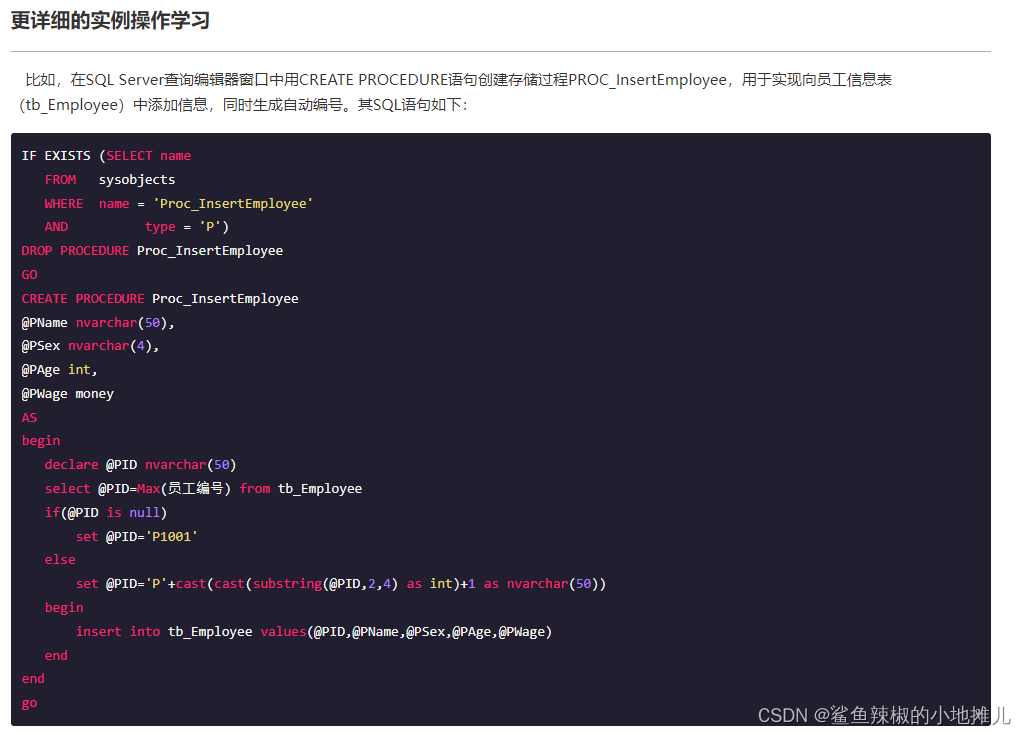Click the parameter line @PAge int,

pyautogui.click(x=60, y=370)
